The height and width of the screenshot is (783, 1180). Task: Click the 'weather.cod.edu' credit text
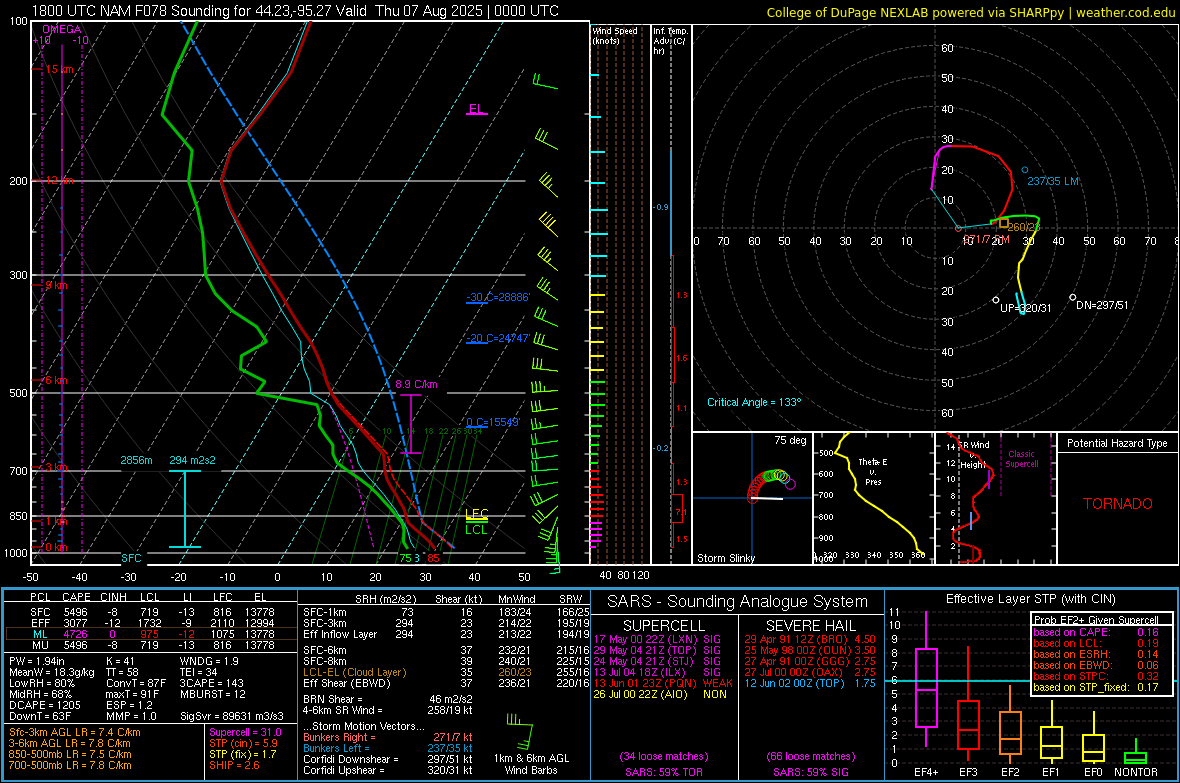(1125, 13)
